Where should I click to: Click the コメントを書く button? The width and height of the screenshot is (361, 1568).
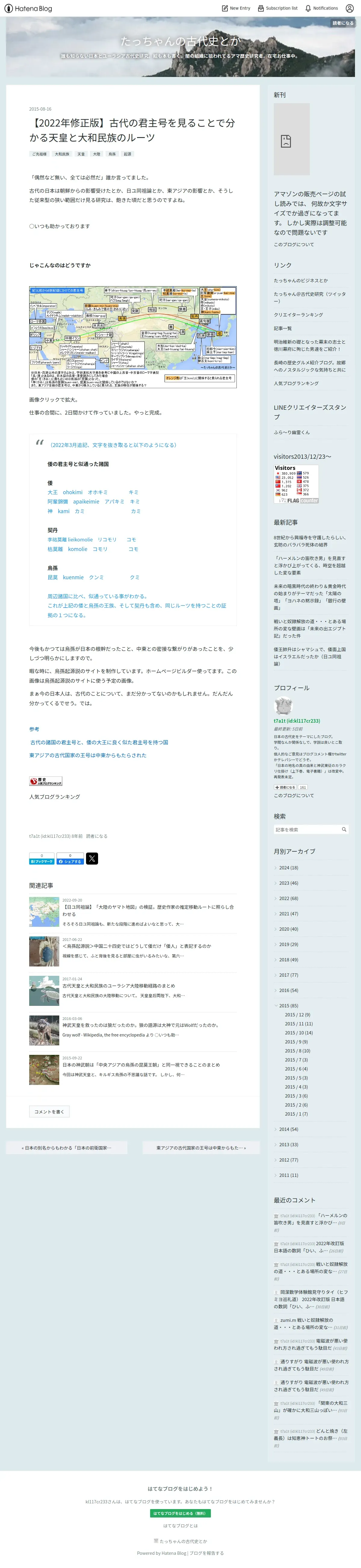pyautogui.click(x=49, y=1111)
